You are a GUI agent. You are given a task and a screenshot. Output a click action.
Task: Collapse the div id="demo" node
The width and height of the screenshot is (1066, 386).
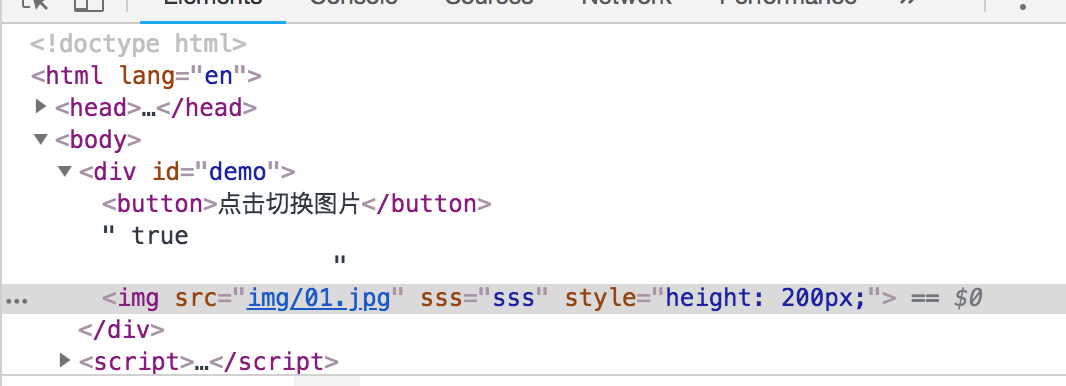pos(65,171)
